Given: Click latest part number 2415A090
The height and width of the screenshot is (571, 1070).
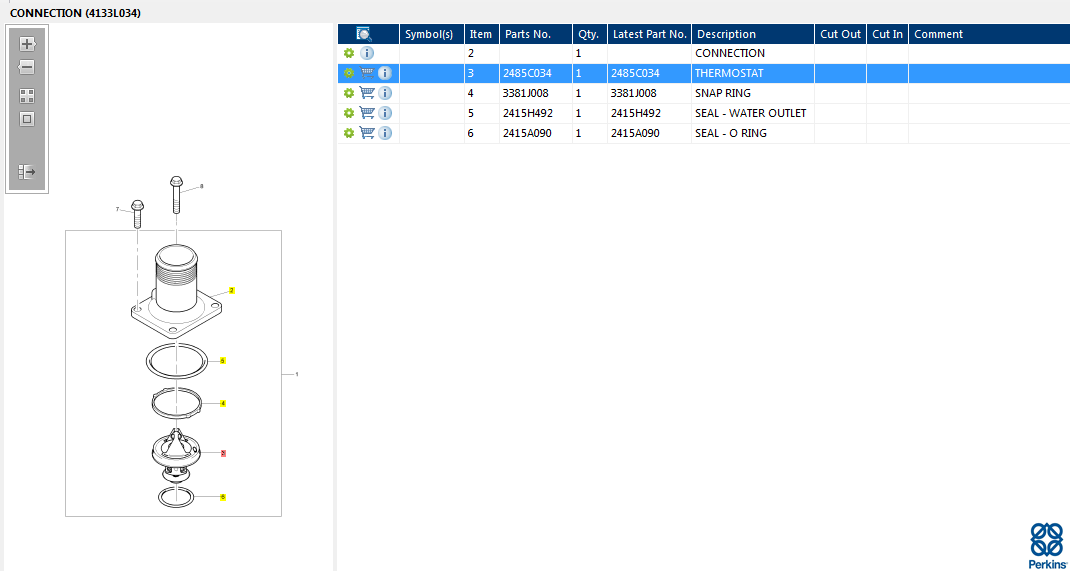Looking at the screenshot, I should [649, 133].
